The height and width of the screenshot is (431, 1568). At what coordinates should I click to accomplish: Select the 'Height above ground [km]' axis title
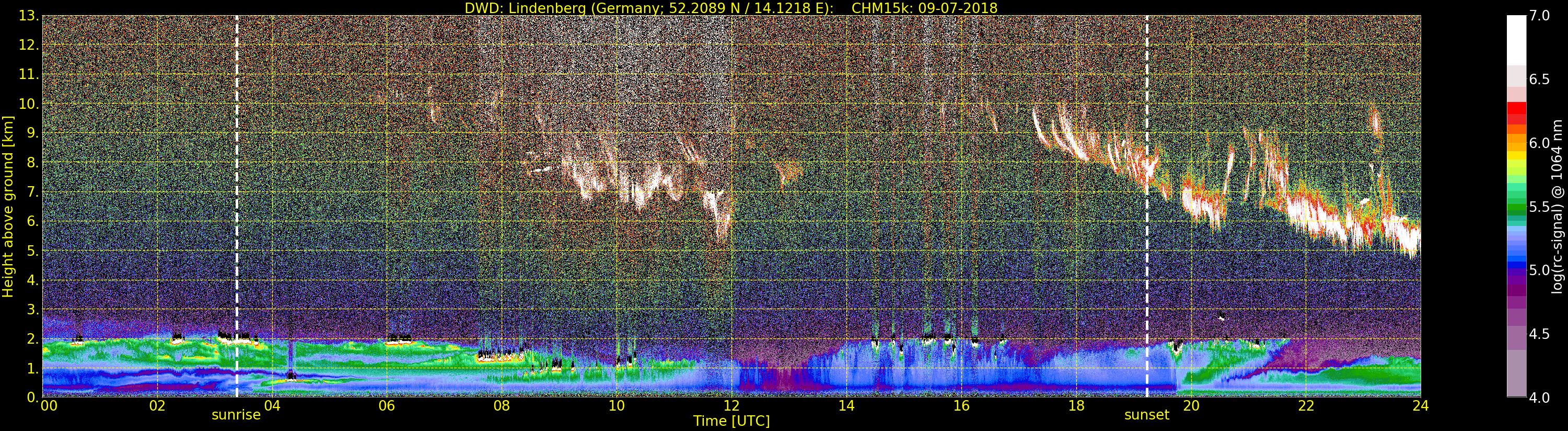8,206
